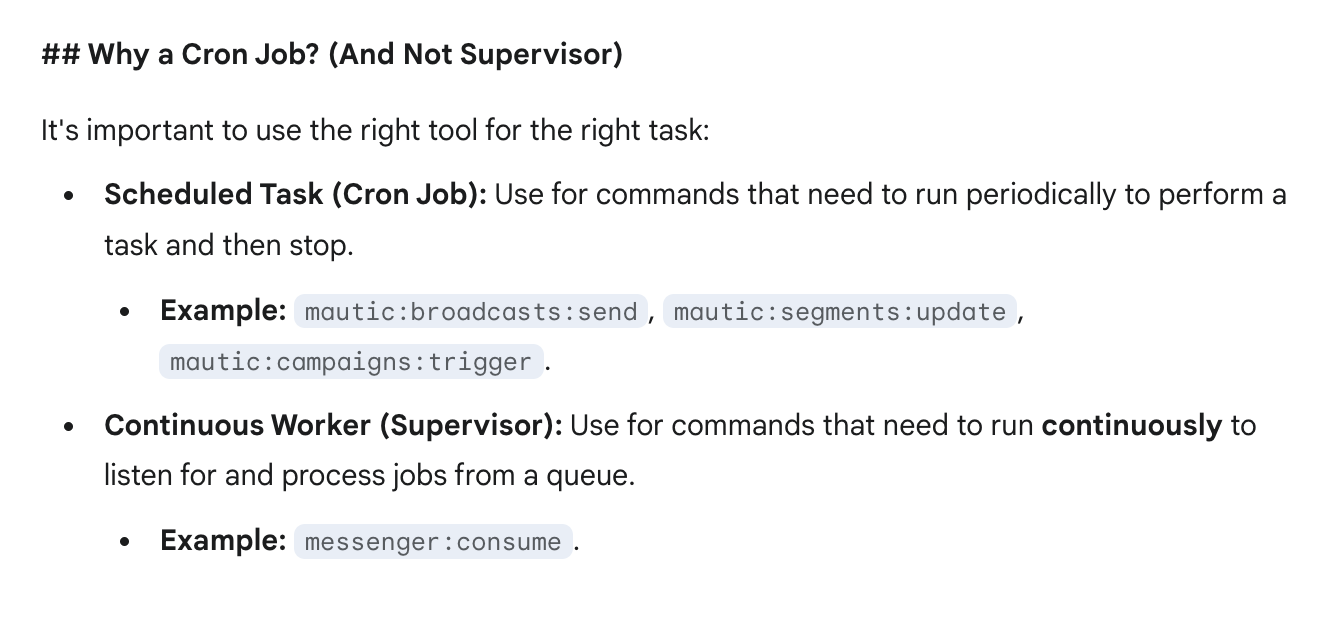1342x638 pixels.
Task: Select the mautic:campaigns:trigger code snippet
Action: click(x=350, y=361)
